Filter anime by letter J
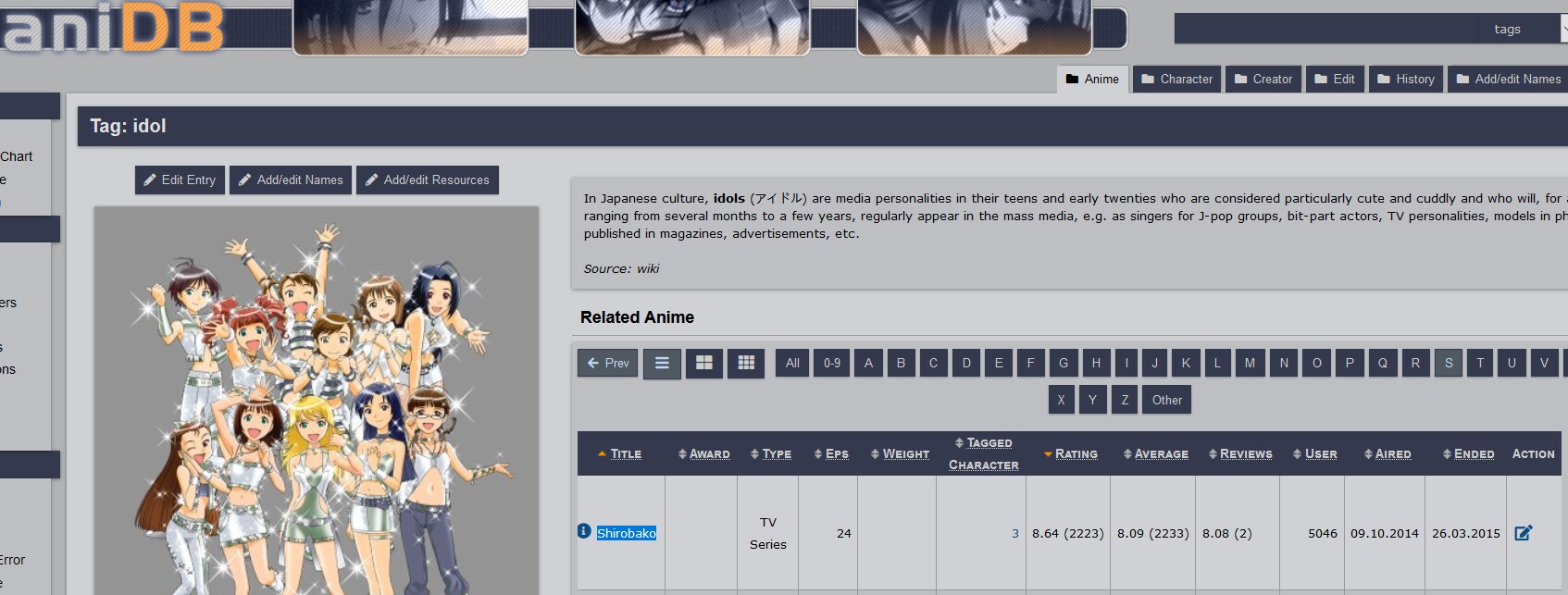Screen dimensions: 1568x595 (x=1154, y=363)
